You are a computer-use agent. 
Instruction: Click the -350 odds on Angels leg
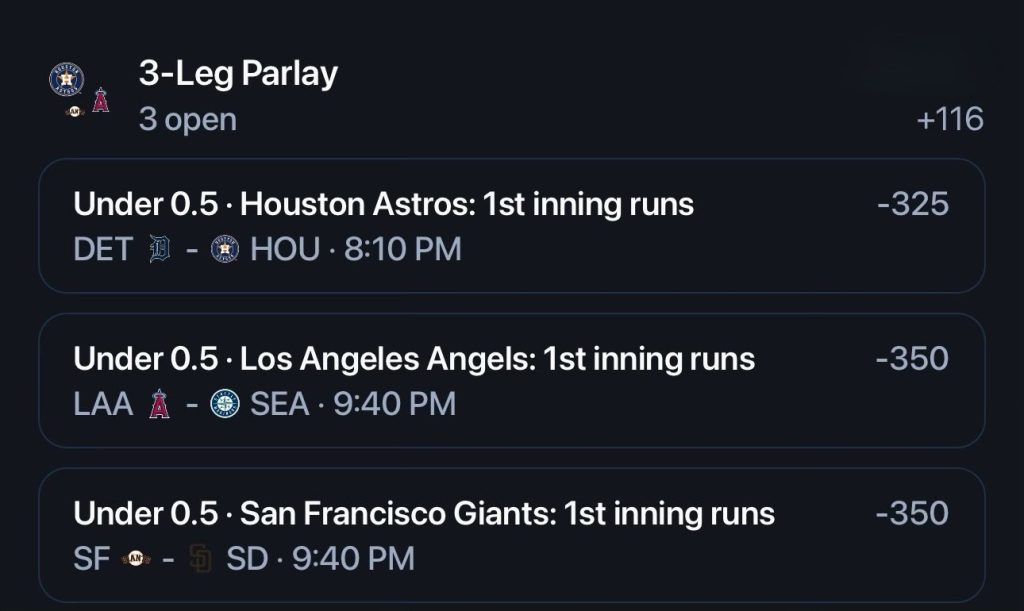point(912,358)
